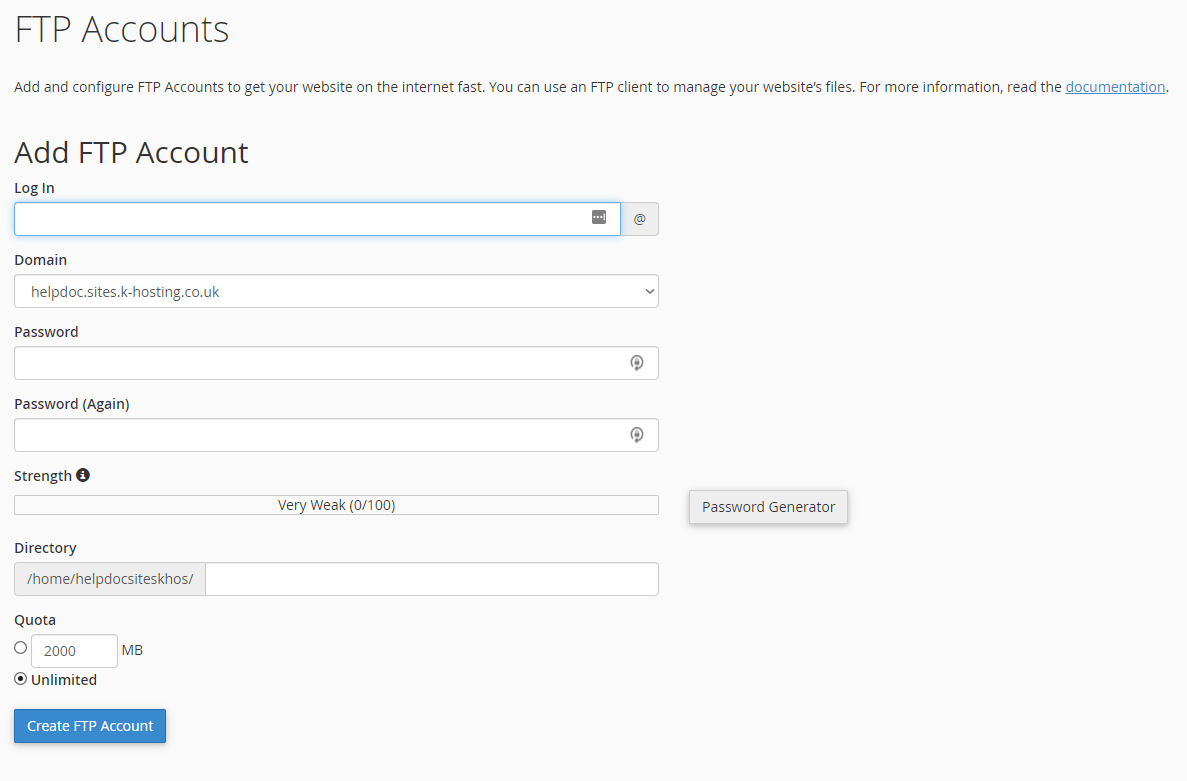Click the MB unit label

click(x=132, y=650)
